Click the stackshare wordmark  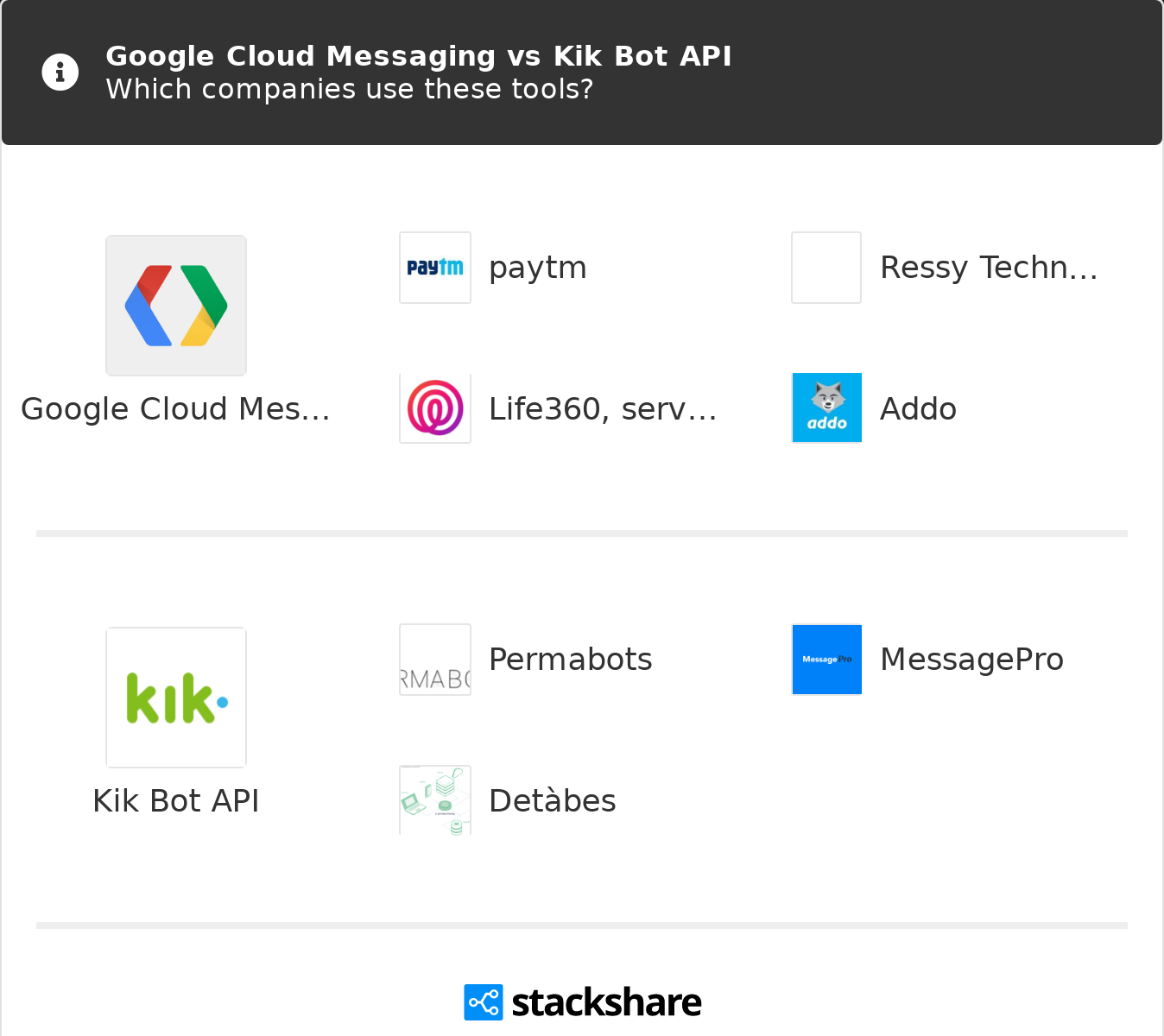coord(606,1002)
